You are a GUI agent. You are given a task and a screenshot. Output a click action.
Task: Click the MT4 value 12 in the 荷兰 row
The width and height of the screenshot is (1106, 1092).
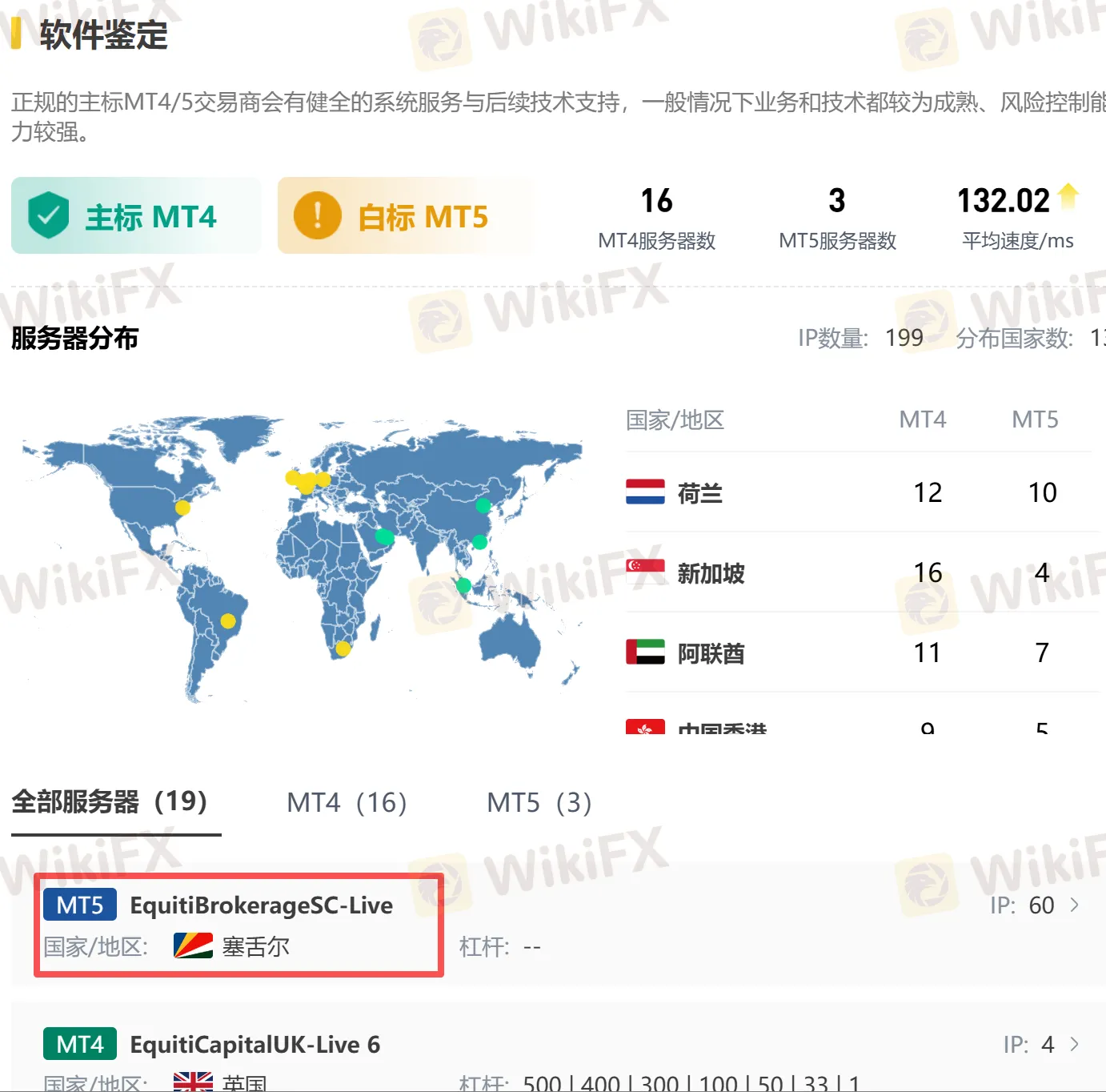tap(928, 492)
